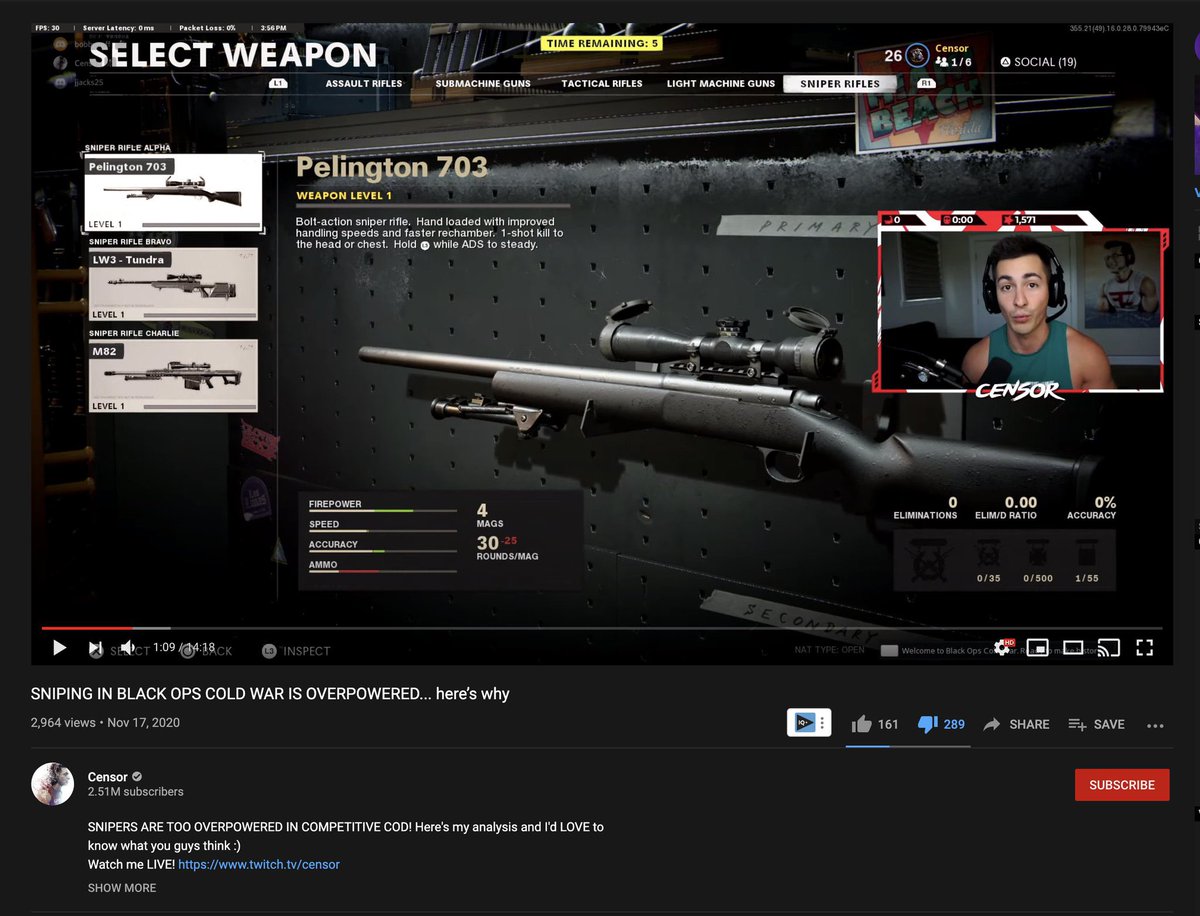The image size is (1200, 916).
Task: Open the Censor channel name link
Action: pos(108,777)
